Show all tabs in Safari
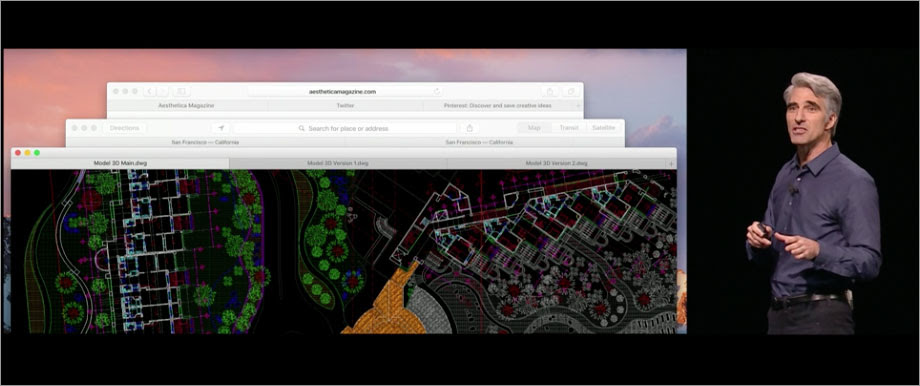This screenshot has height=386, width=920. pos(570,92)
